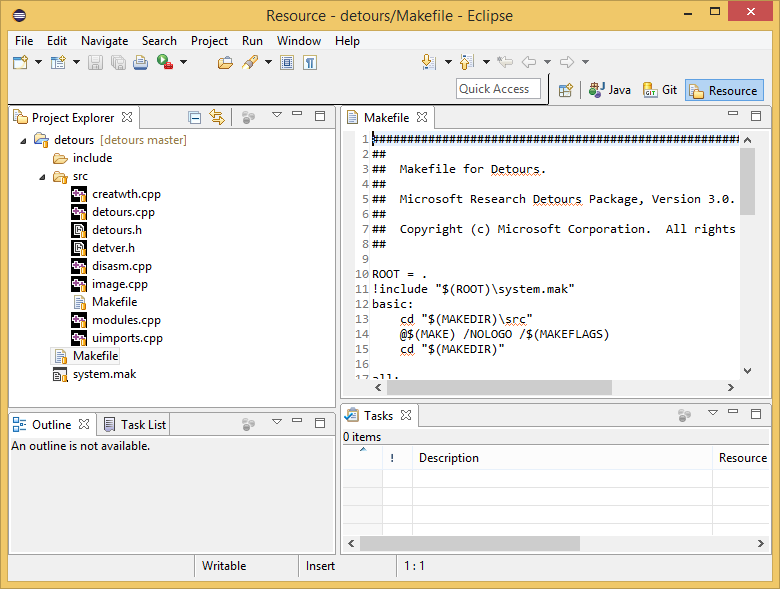Screen dimensions: 780x589
Task: Switch to the Task List tab
Action: (135, 424)
